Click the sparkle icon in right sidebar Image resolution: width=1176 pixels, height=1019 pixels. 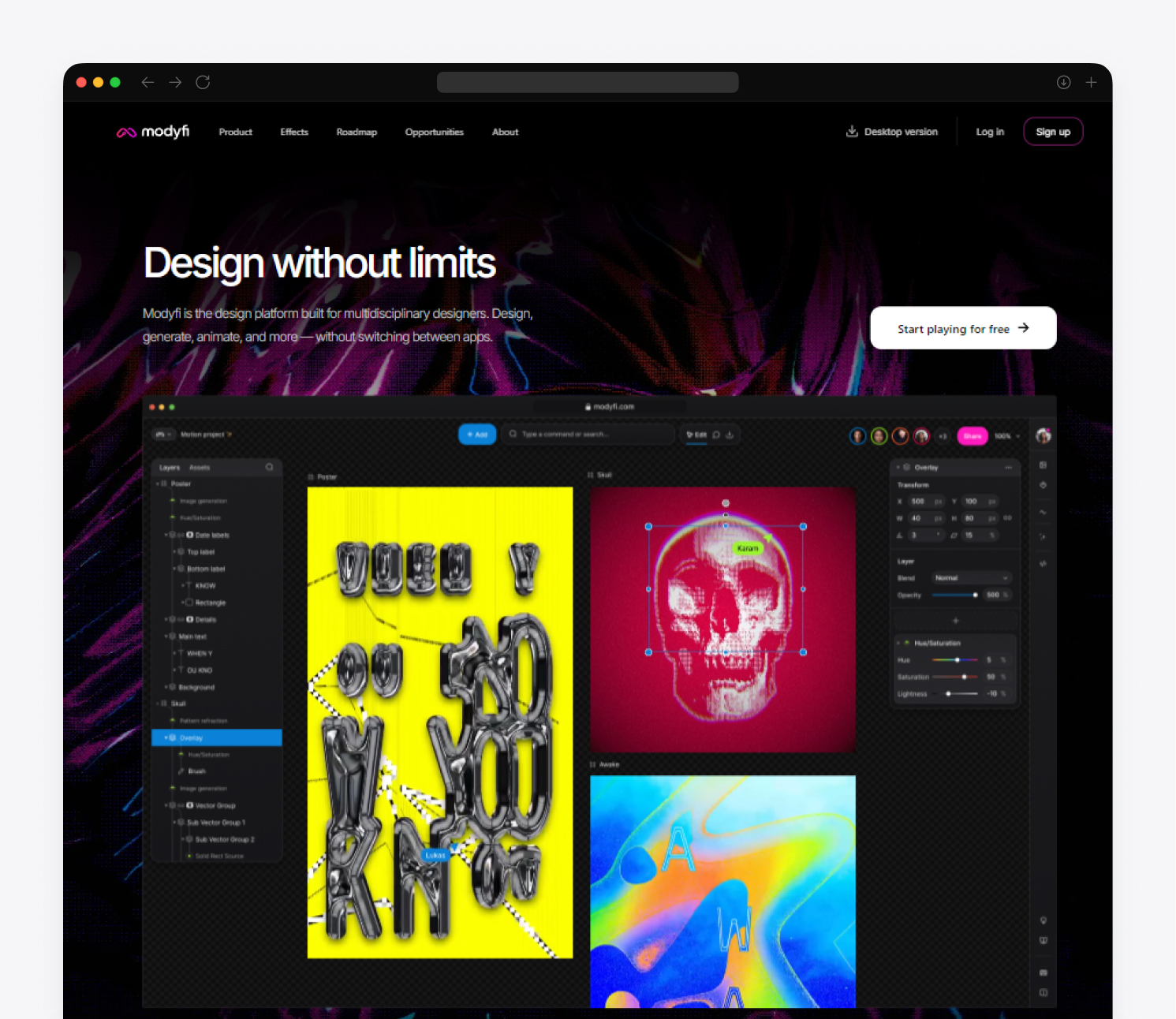[1043, 537]
